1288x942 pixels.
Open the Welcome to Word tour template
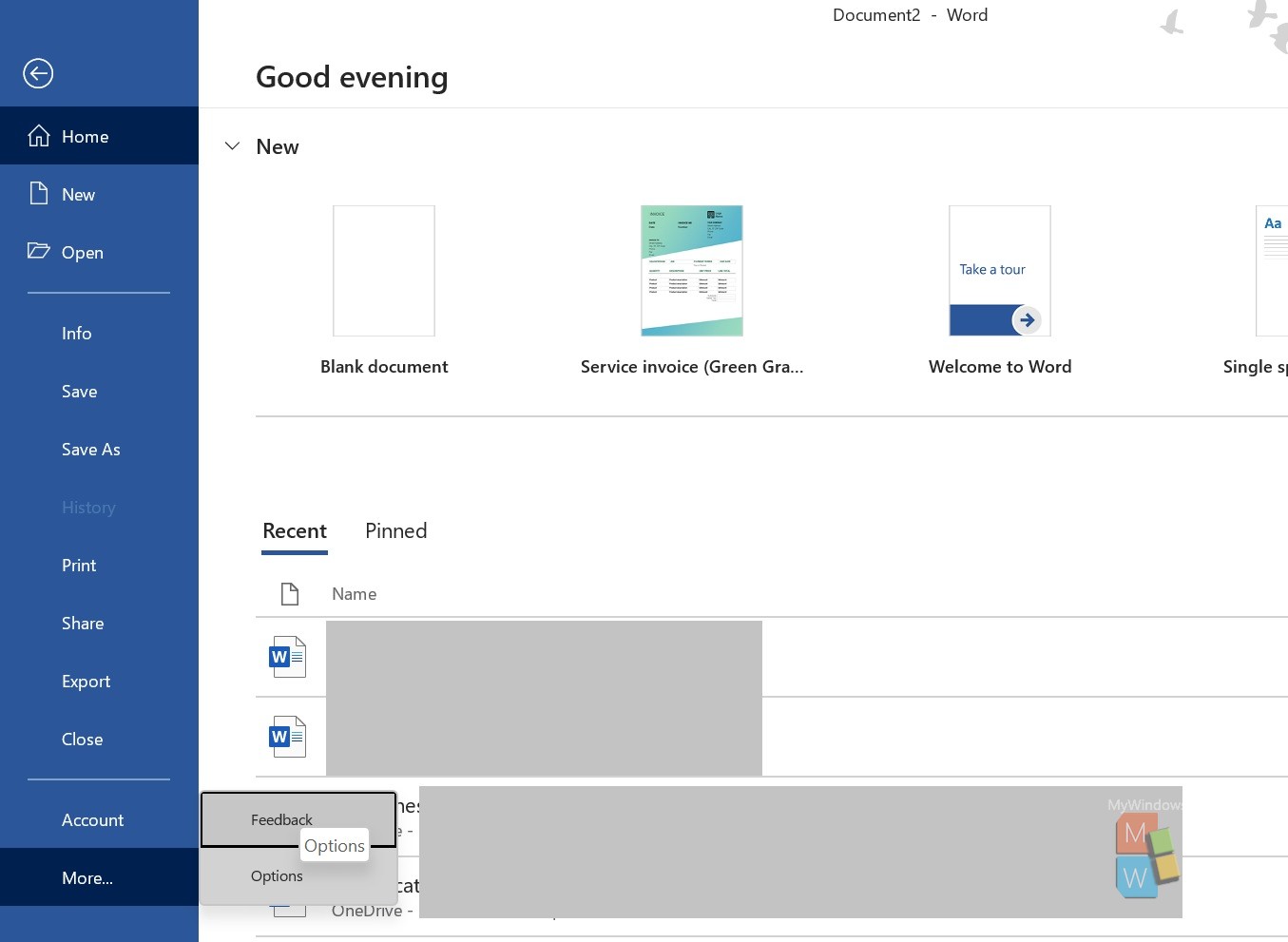click(1000, 271)
